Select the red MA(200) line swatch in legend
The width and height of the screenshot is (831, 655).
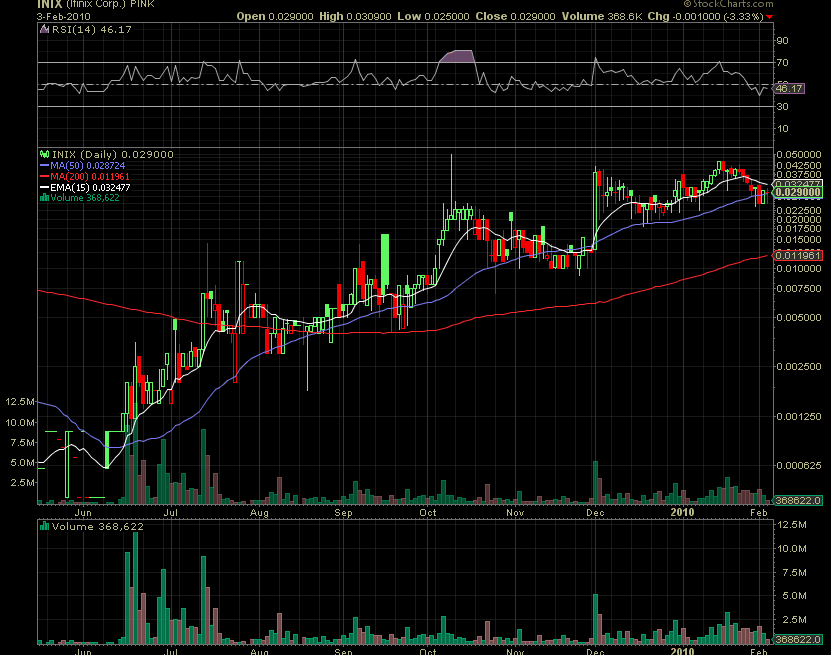click(45, 176)
